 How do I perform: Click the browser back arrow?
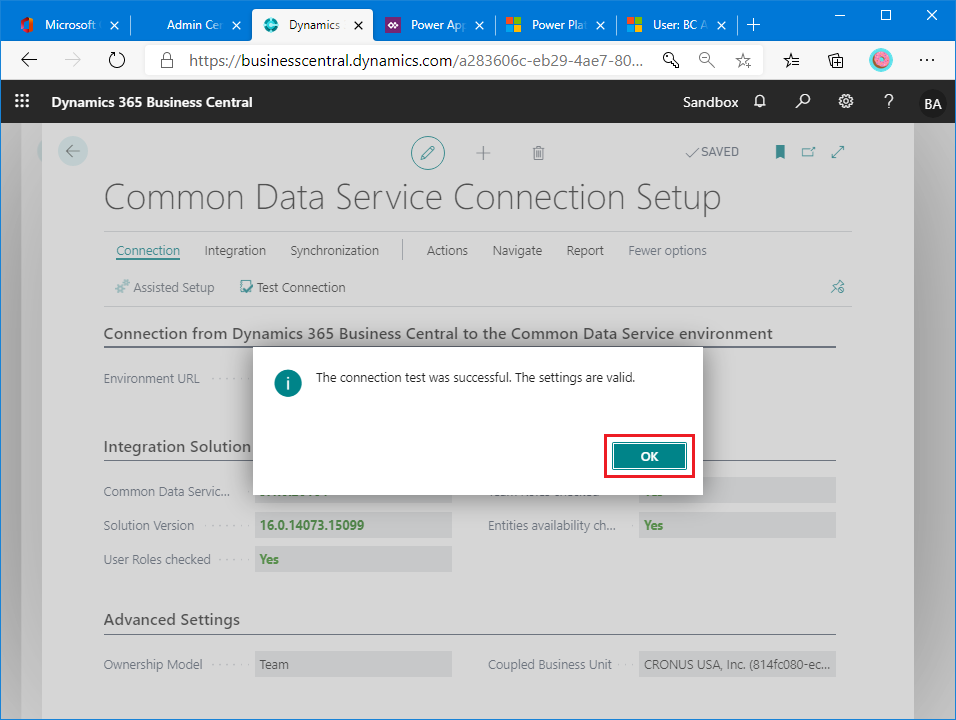(29, 60)
